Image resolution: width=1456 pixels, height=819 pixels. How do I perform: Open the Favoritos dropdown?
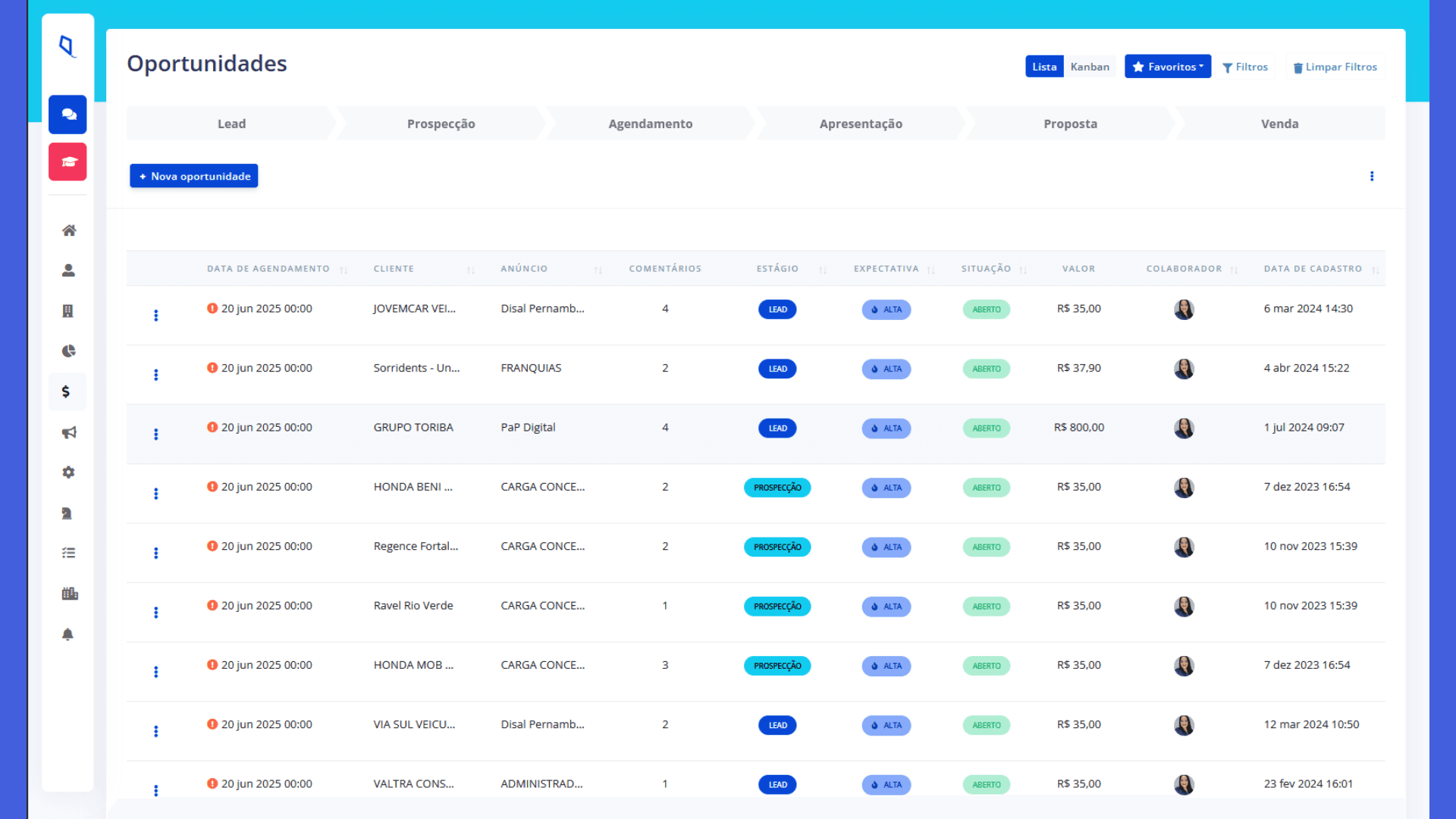point(1168,67)
